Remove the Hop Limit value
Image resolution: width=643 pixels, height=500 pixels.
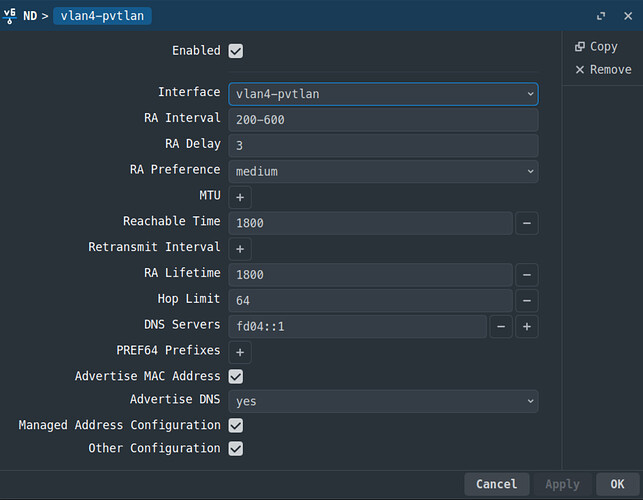(527, 301)
